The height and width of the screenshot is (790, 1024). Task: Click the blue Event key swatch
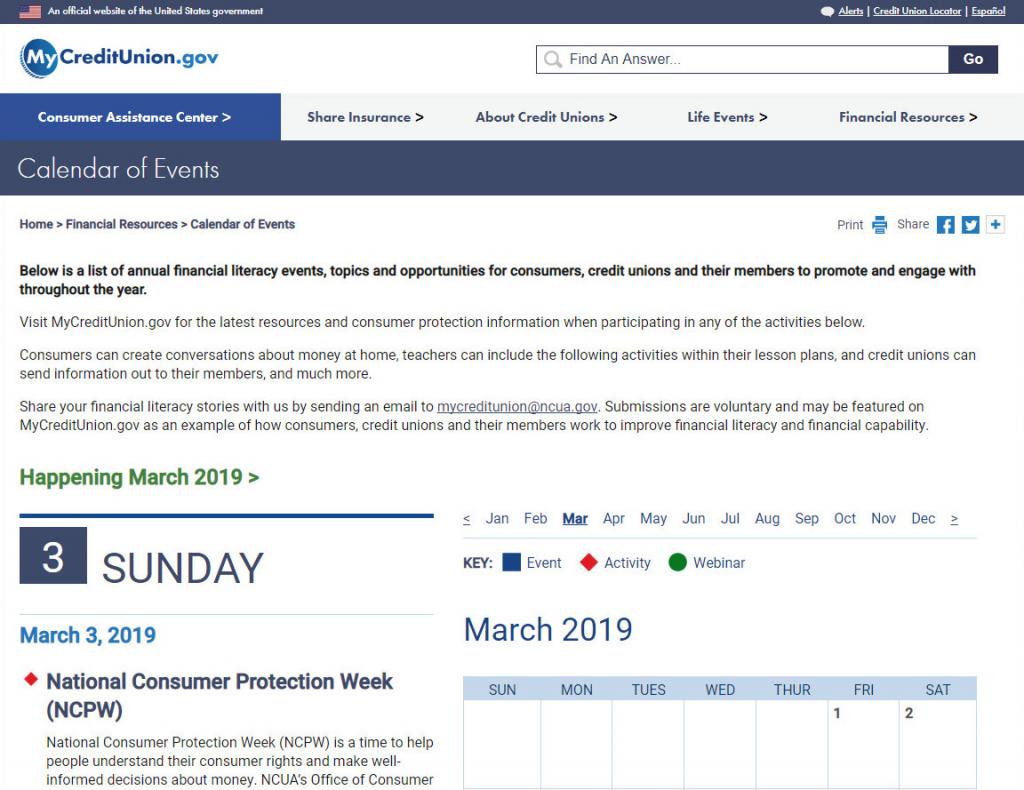click(511, 562)
